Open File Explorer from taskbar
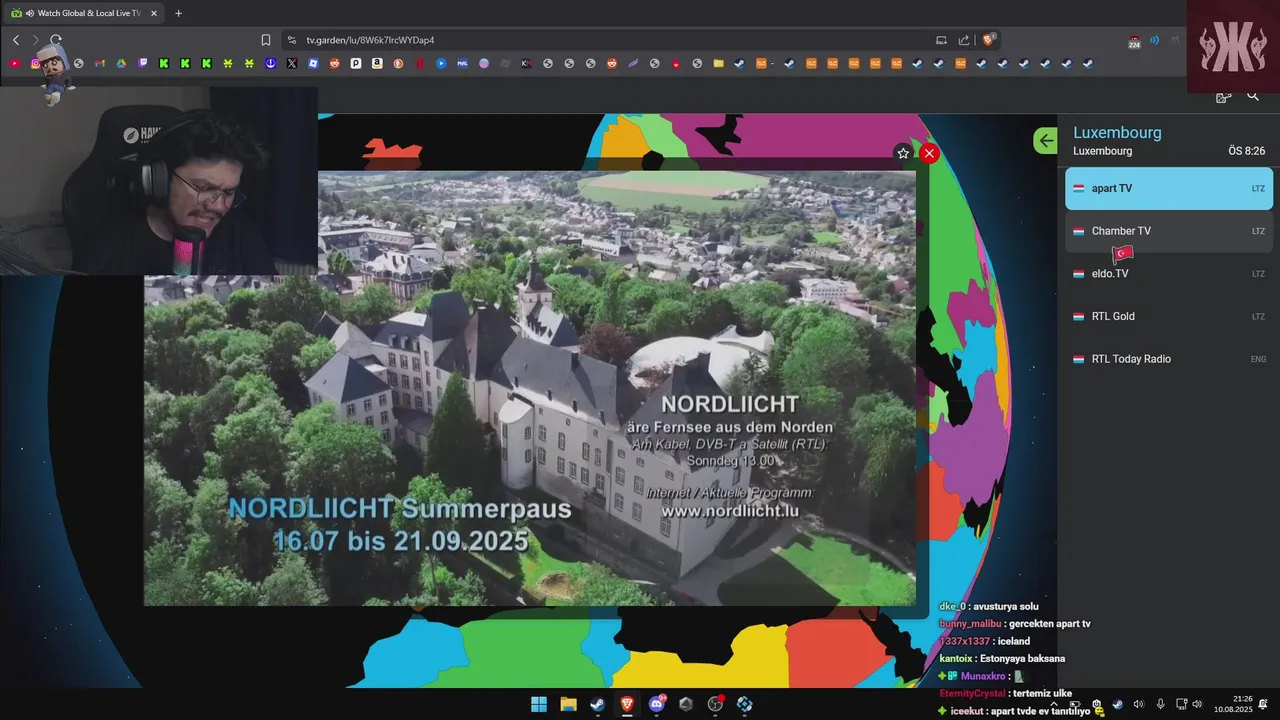Screen dimensions: 1280x720 pos(568,704)
